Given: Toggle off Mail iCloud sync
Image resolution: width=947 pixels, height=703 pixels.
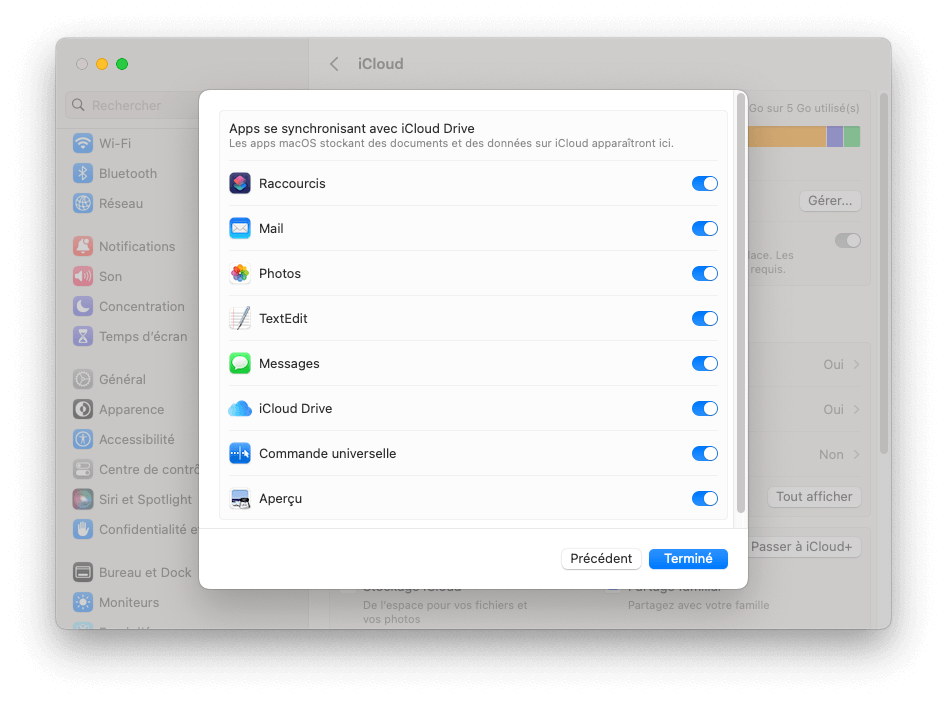Looking at the screenshot, I should [x=705, y=228].
